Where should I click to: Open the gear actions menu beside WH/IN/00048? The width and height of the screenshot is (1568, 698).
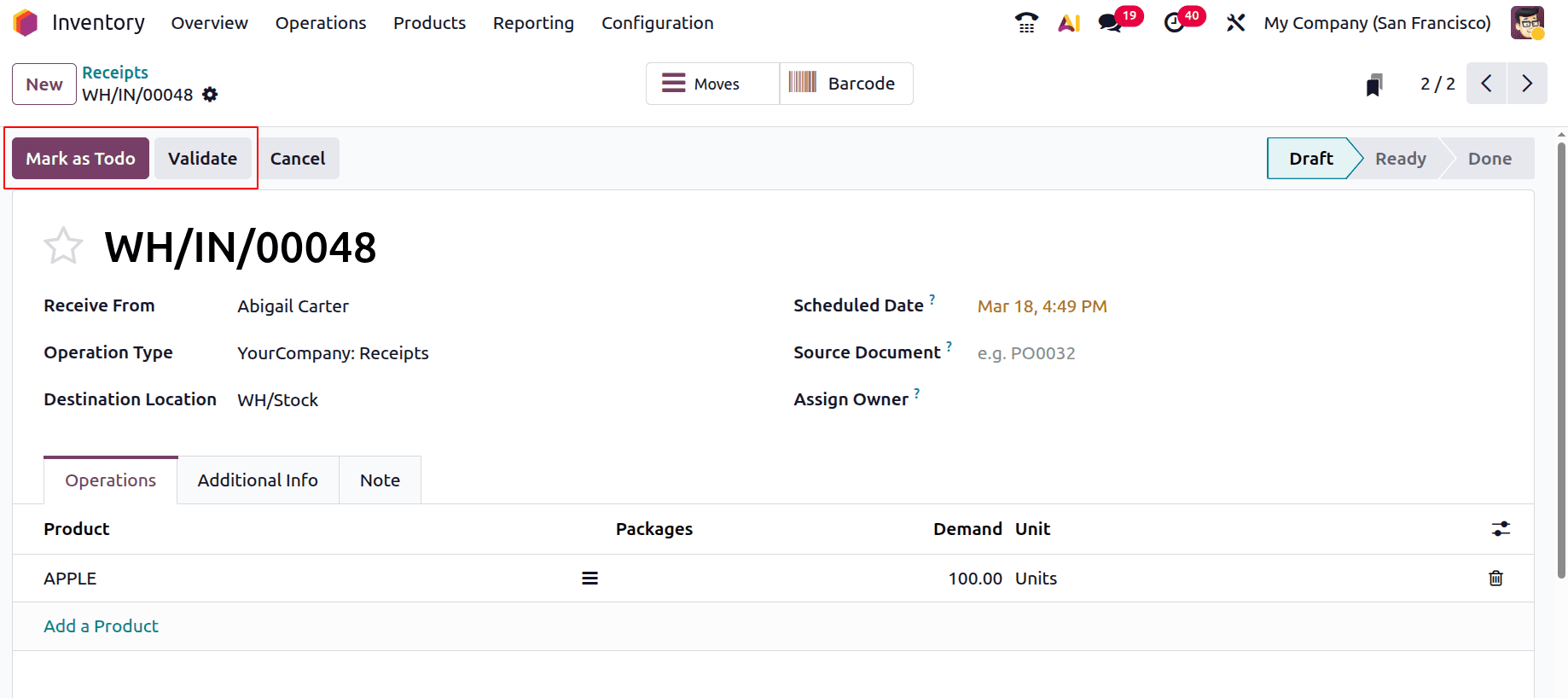click(210, 95)
